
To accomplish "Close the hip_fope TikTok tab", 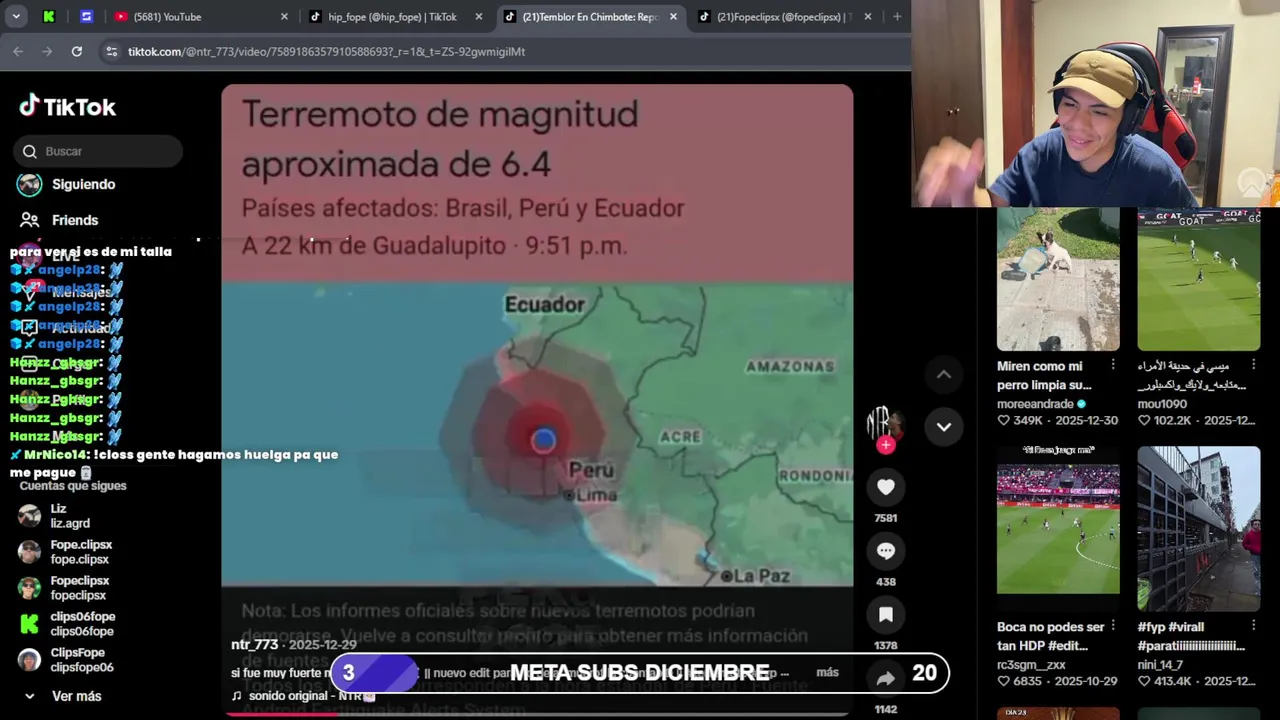I will 478,17.
